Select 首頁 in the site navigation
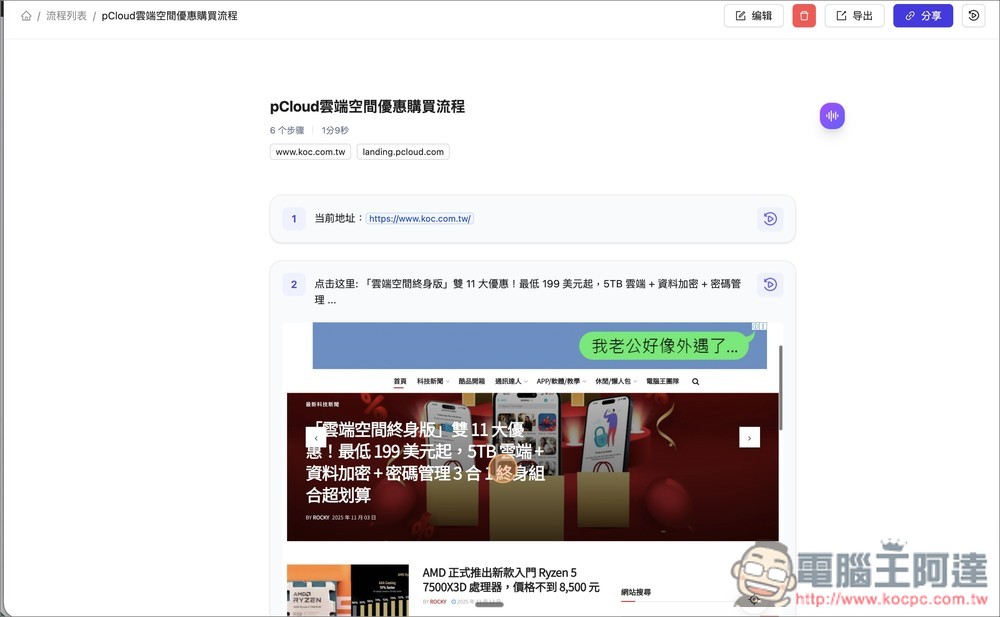 [399, 381]
